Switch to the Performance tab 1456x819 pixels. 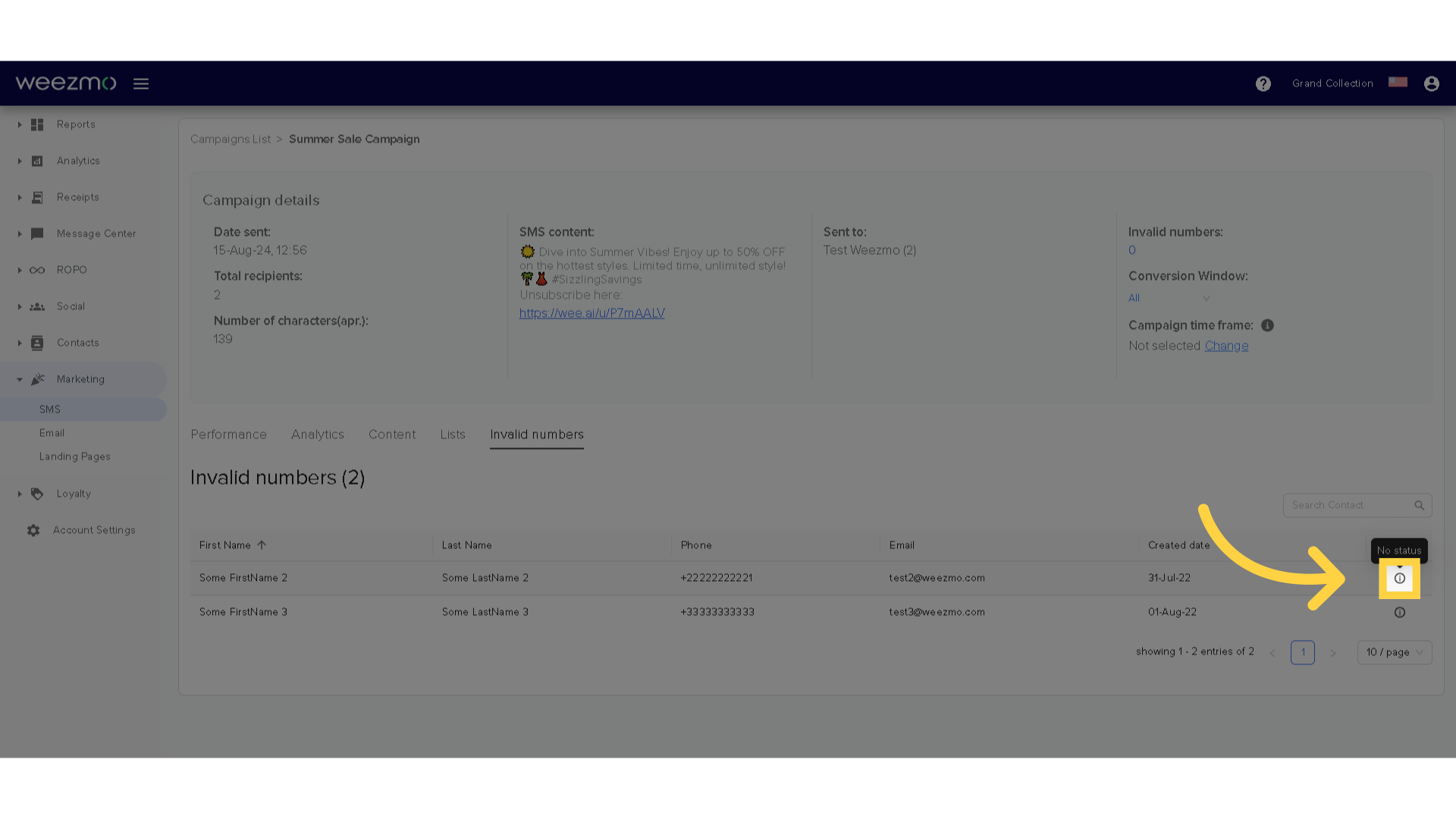click(228, 435)
